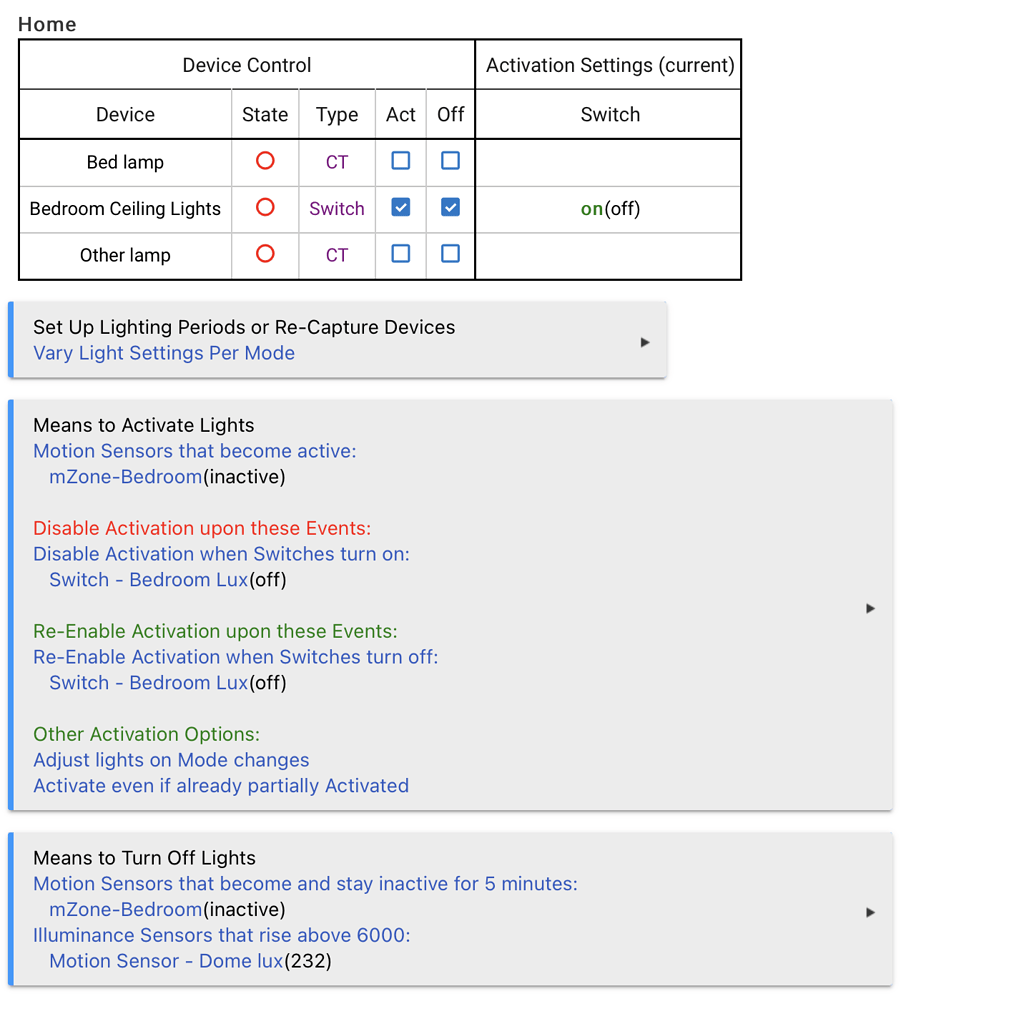Uncheck Act for Bedroom Ceiling Lights
1024x1009 pixels.
coord(401,208)
